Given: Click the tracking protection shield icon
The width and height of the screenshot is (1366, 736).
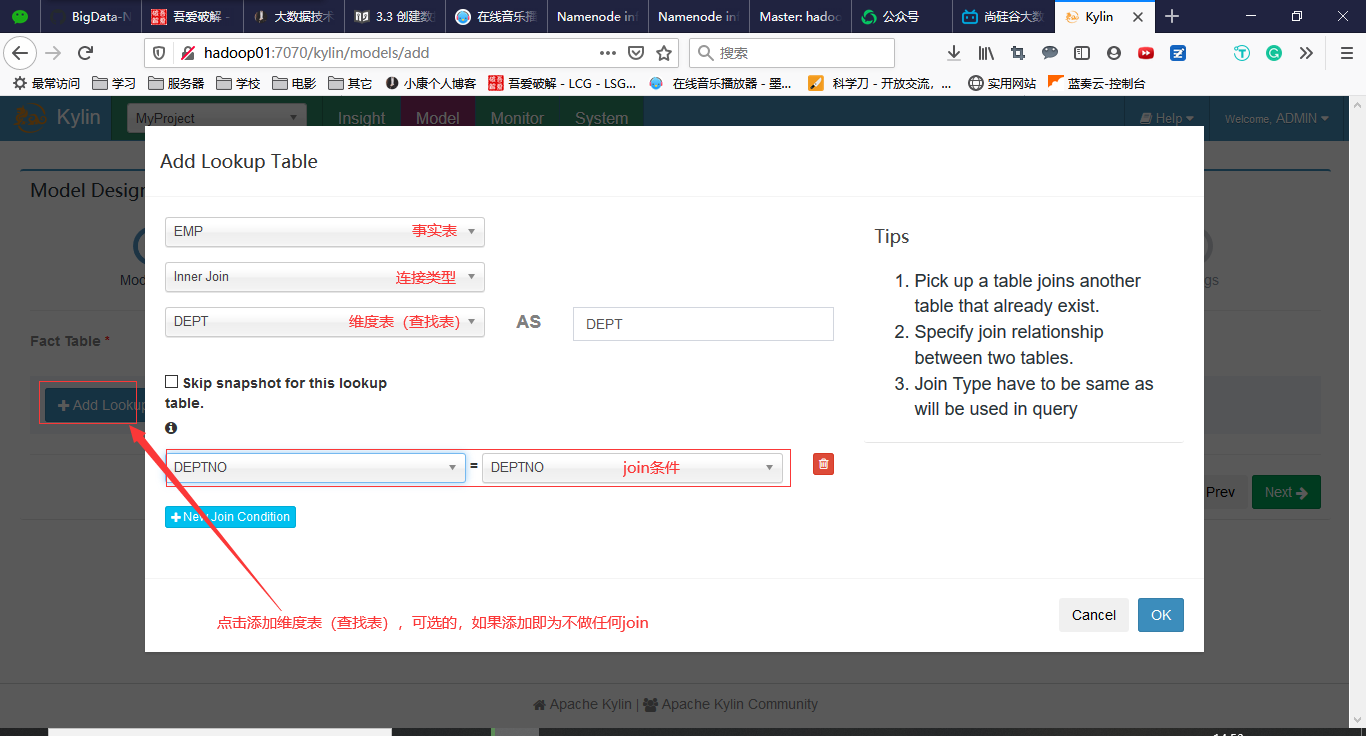Looking at the screenshot, I should pyautogui.click(x=160, y=53).
